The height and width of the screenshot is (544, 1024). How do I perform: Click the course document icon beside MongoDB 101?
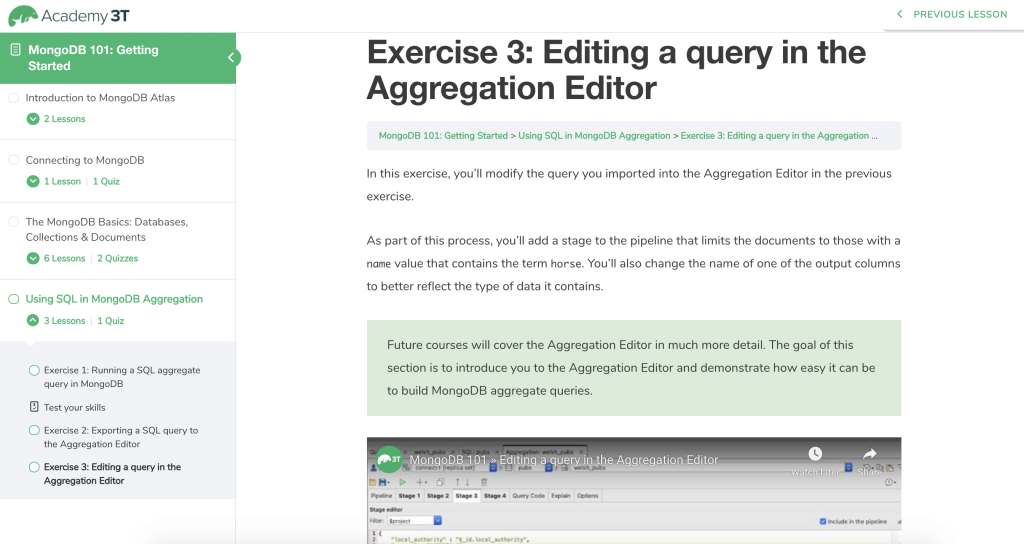(16, 50)
